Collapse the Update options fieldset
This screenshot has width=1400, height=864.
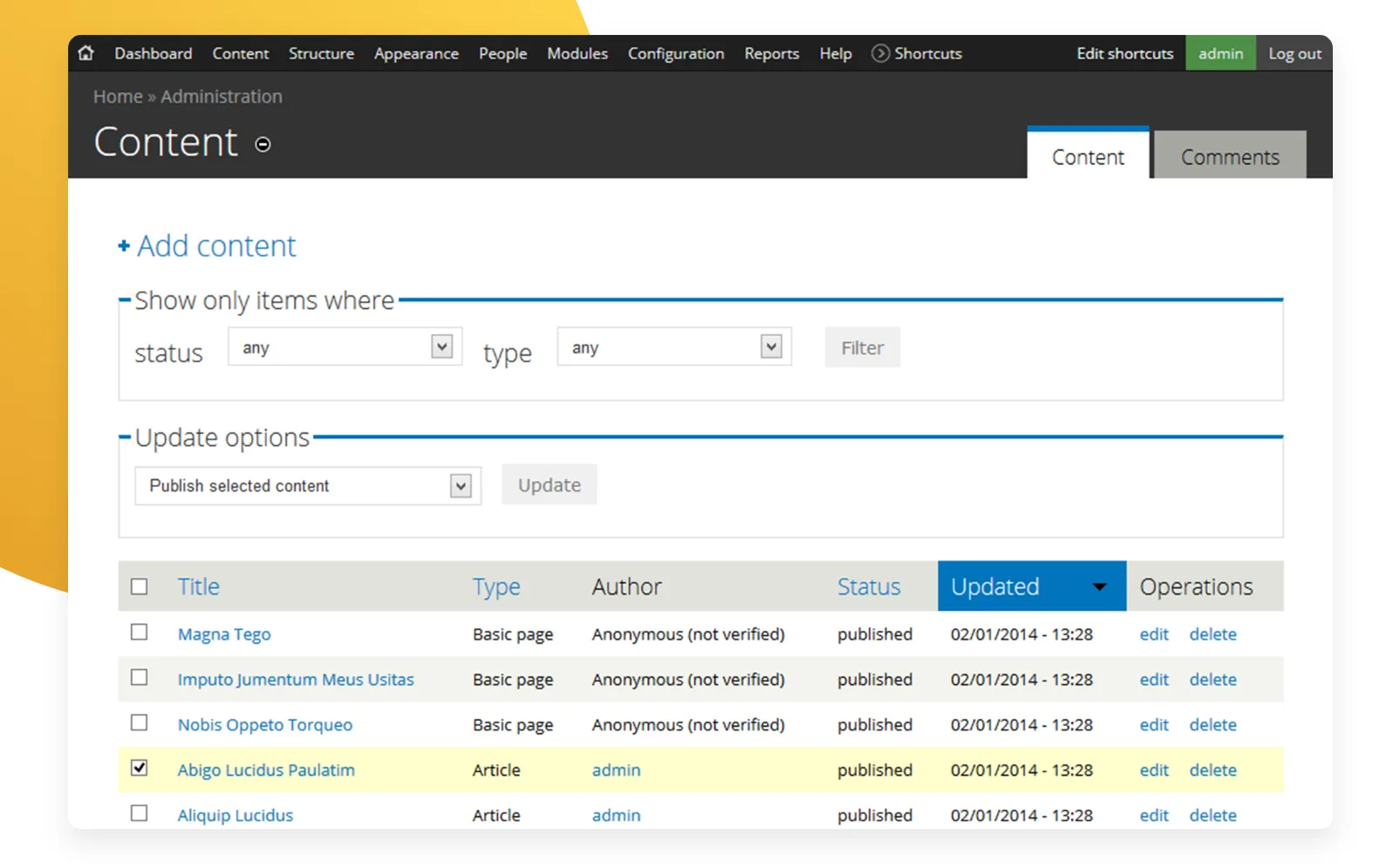pyautogui.click(x=222, y=438)
